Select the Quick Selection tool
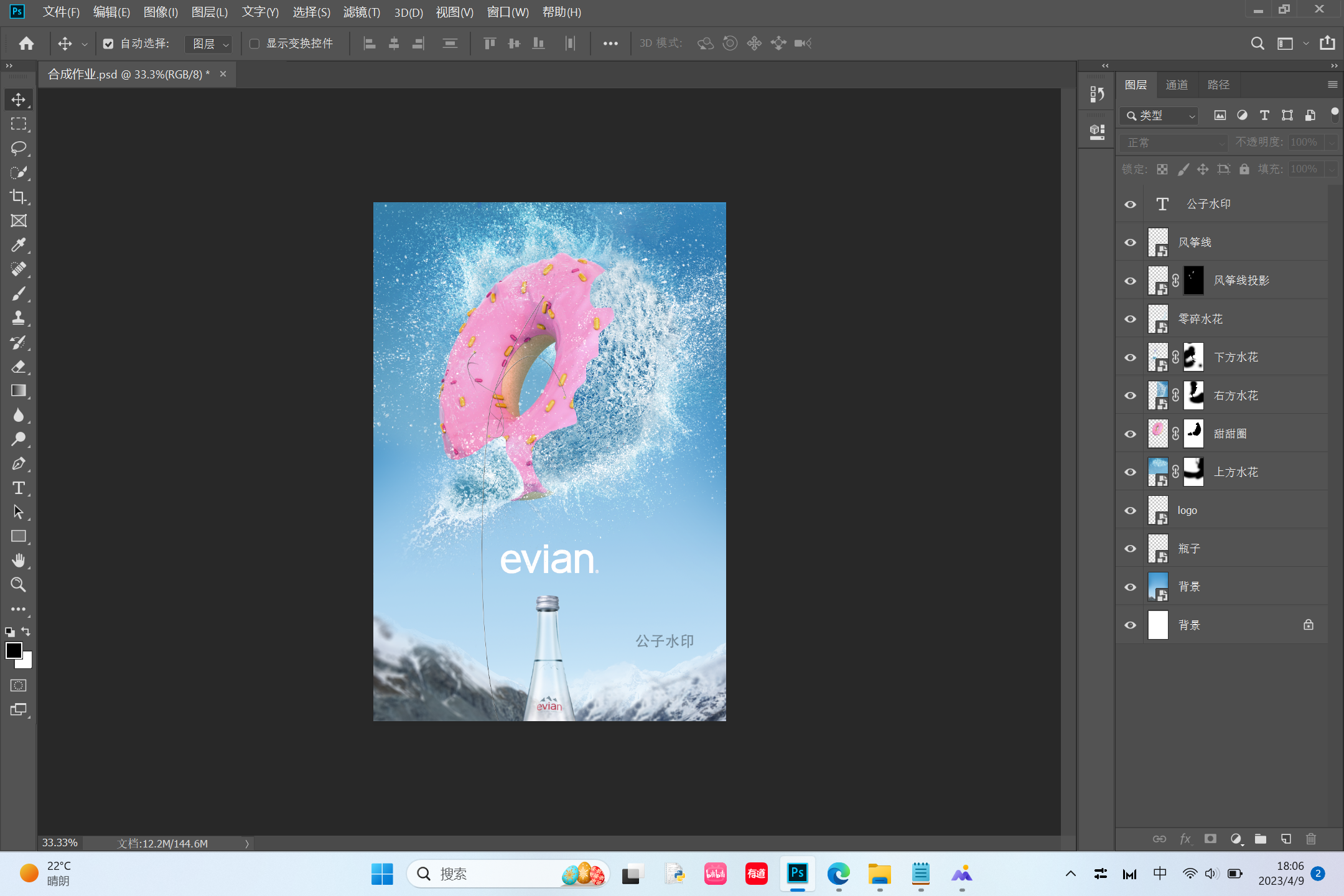 [x=19, y=172]
